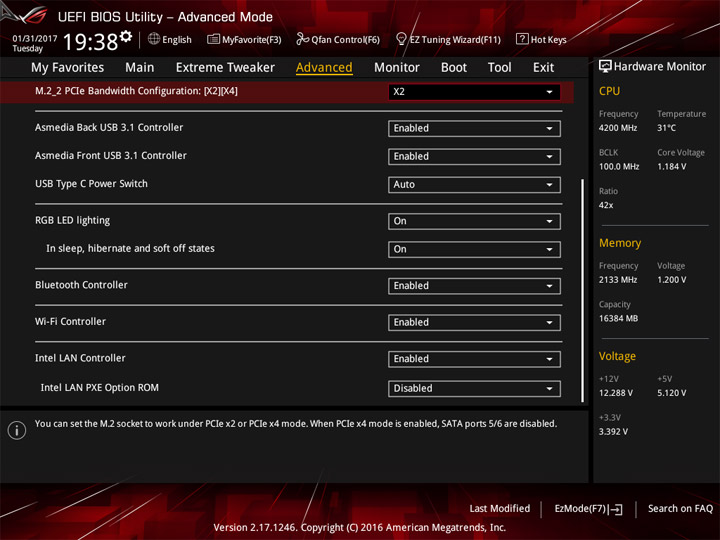
Task: Click the 2133 MHz memory frequency value
Action: point(618,280)
